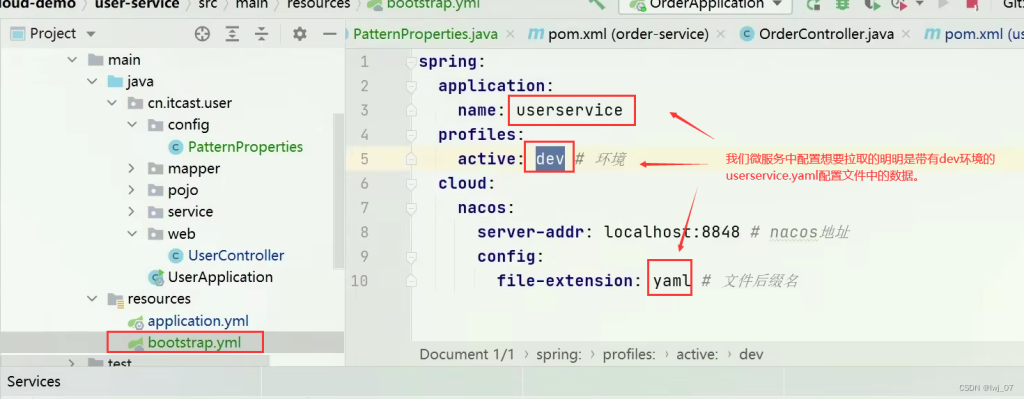Click the Select Opened File locate icon
The height and width of the screenshot is (399, 1024).
(x=202, y=34)
